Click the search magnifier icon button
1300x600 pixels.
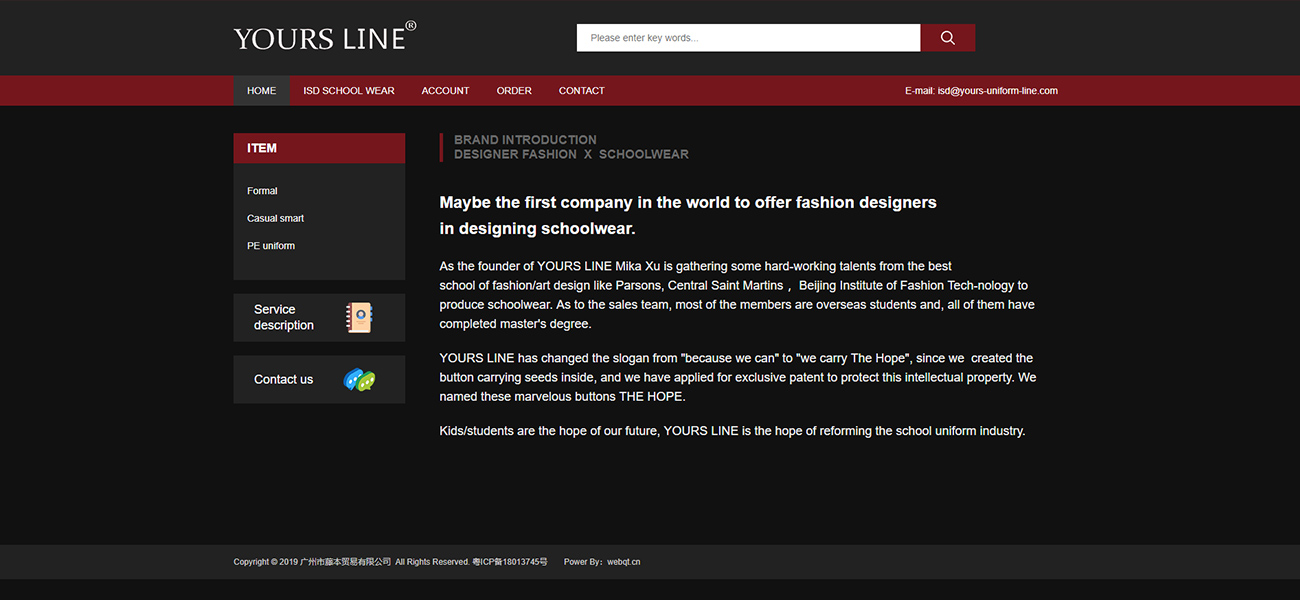[x=947, y=38]
